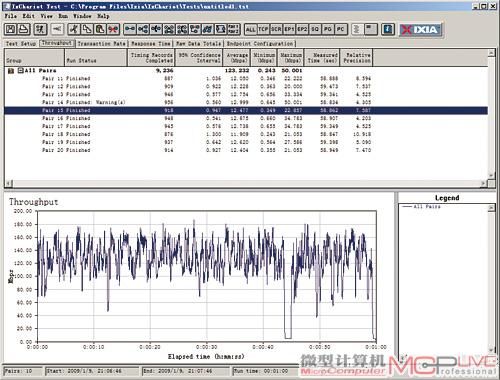This screenshot has width=500, height=380.
Task: Click the ALL grouping toolbar button
Action: pos(250,29)
